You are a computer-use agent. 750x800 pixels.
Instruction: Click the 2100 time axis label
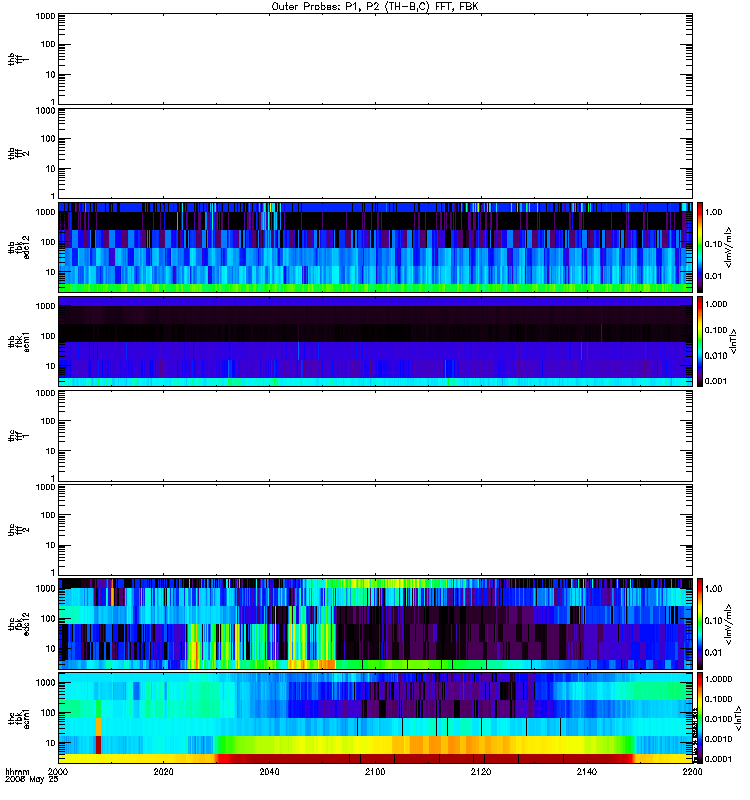tap(375, 772)
